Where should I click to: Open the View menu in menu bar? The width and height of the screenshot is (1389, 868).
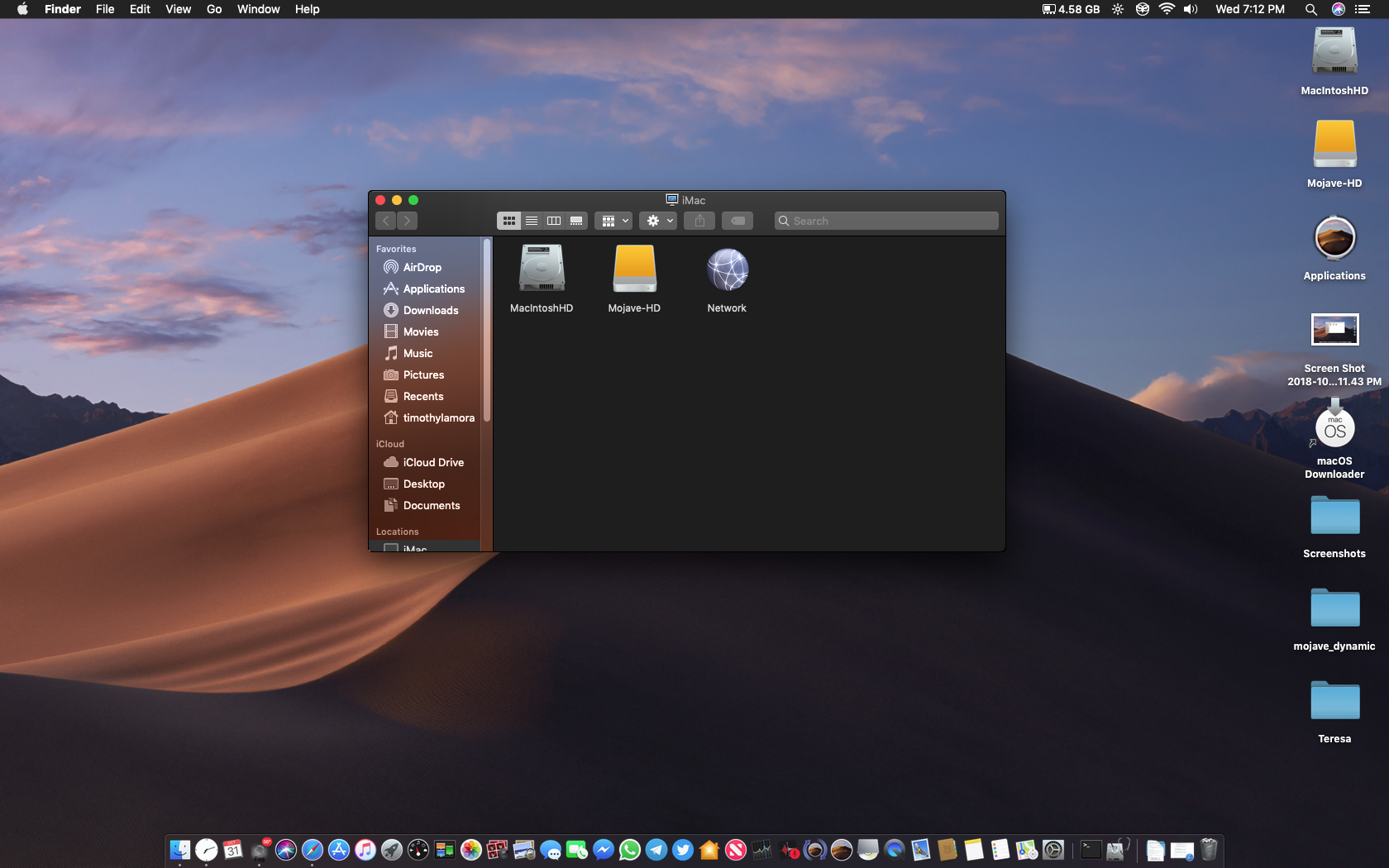(178, 9)
